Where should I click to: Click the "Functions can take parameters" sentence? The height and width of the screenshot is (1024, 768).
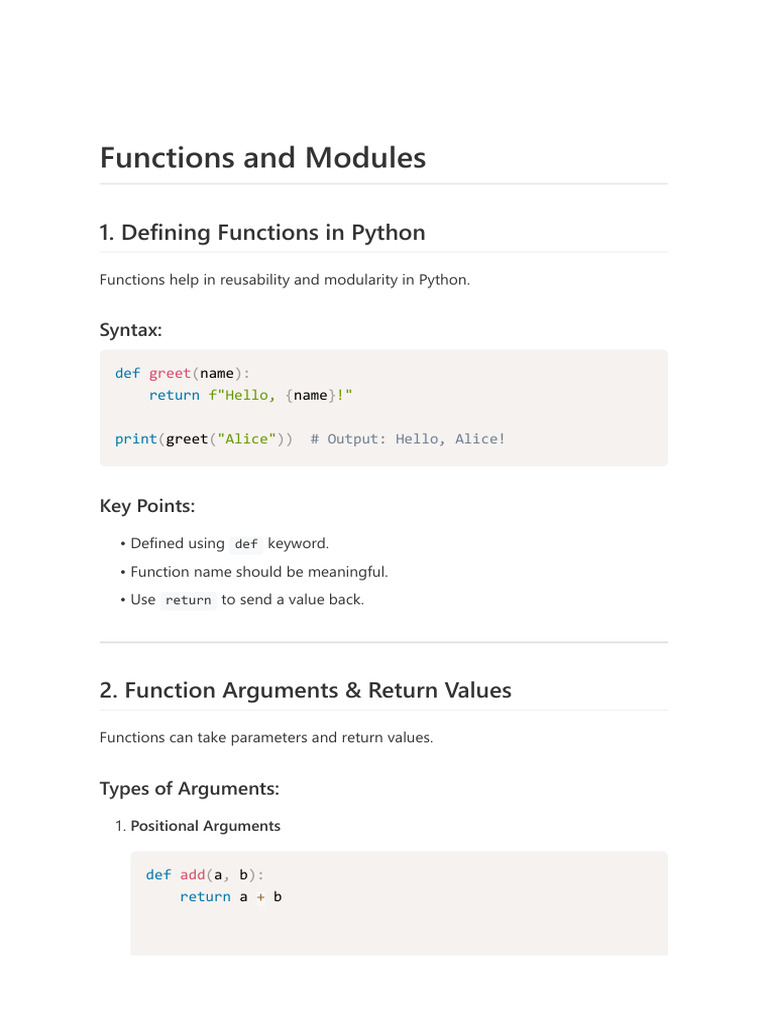click(x=266, y=738)
